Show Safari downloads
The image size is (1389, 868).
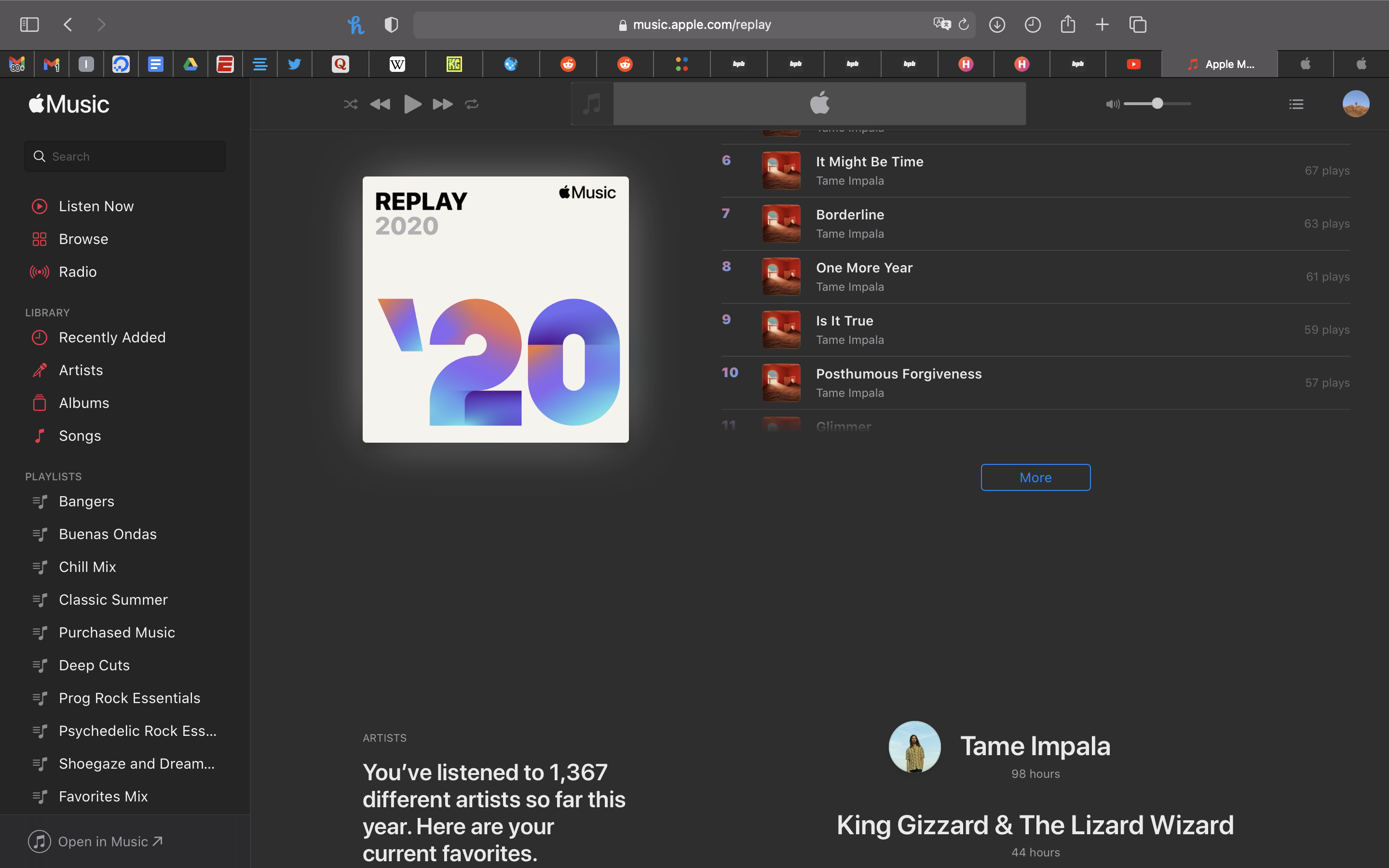click(997, 25)
